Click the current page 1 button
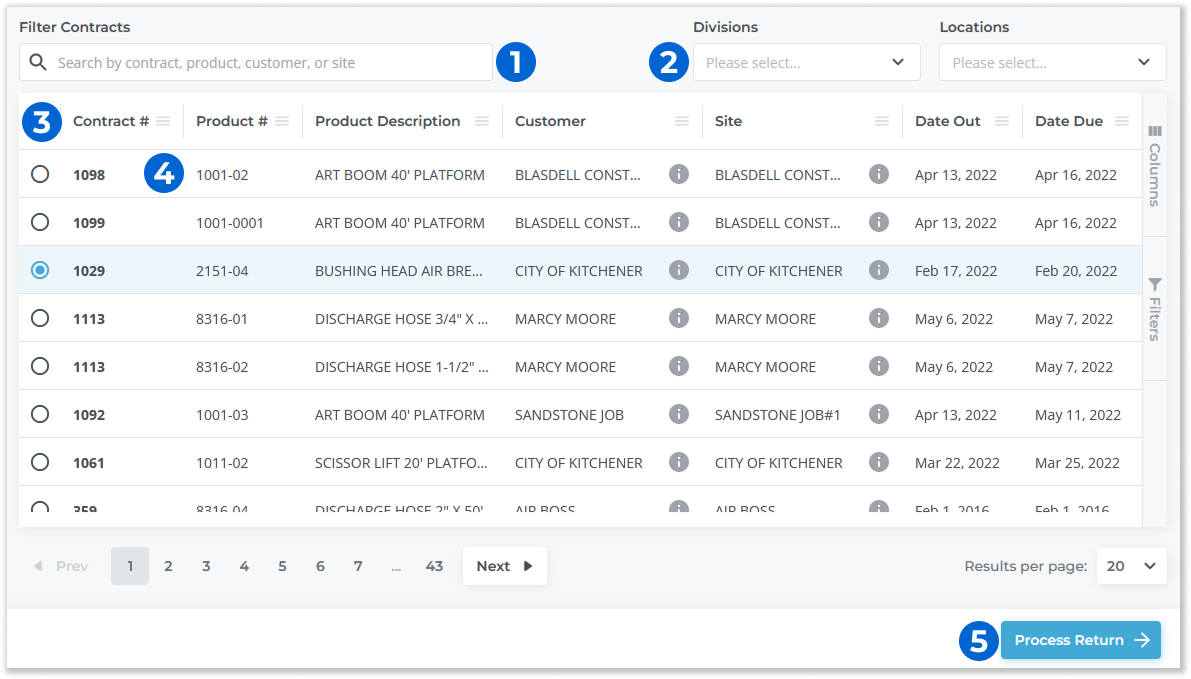This screenshot has width=1191, height=679. (130, 566)
